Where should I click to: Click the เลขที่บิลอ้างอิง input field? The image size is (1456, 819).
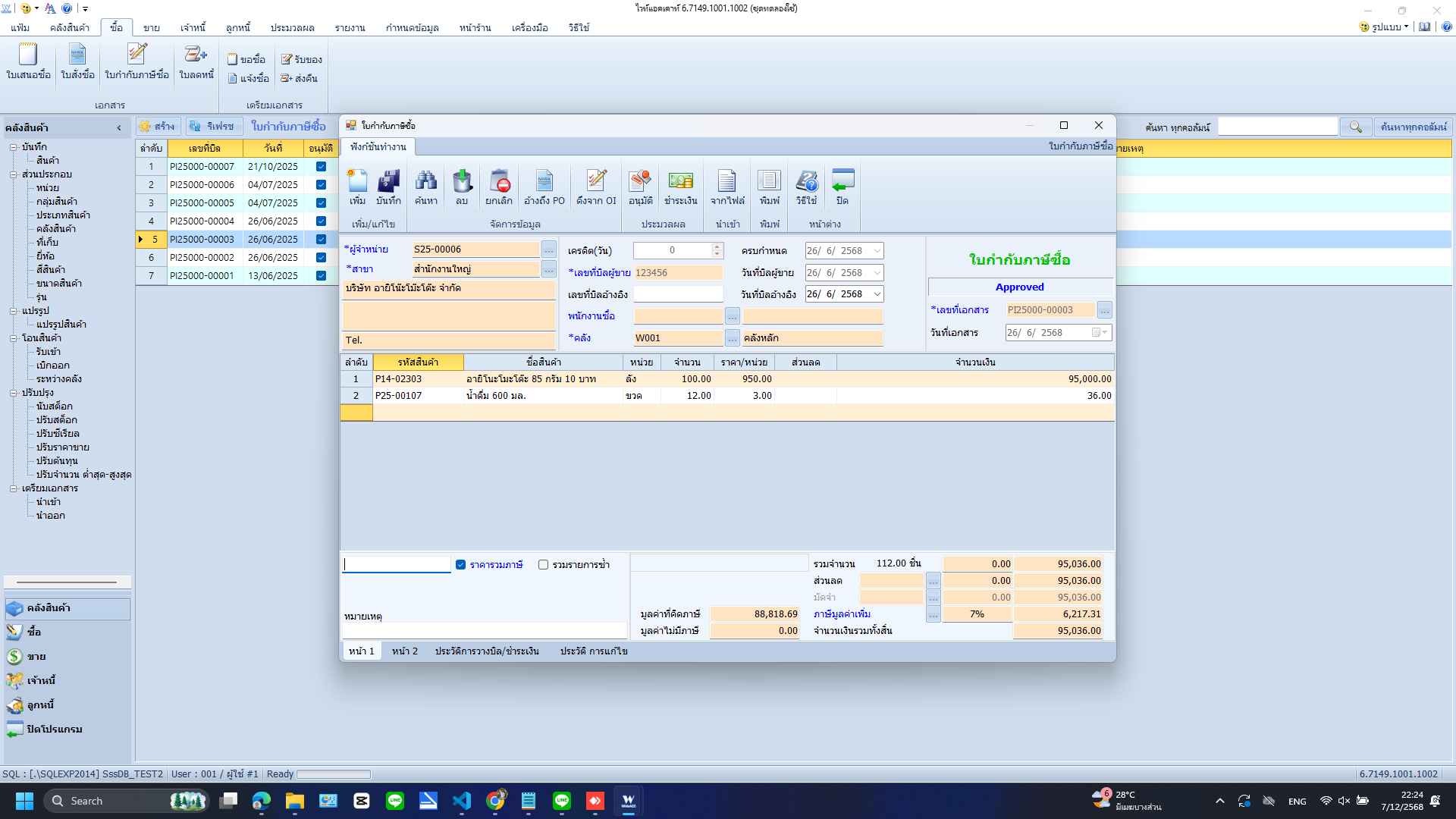coord(678,294)
